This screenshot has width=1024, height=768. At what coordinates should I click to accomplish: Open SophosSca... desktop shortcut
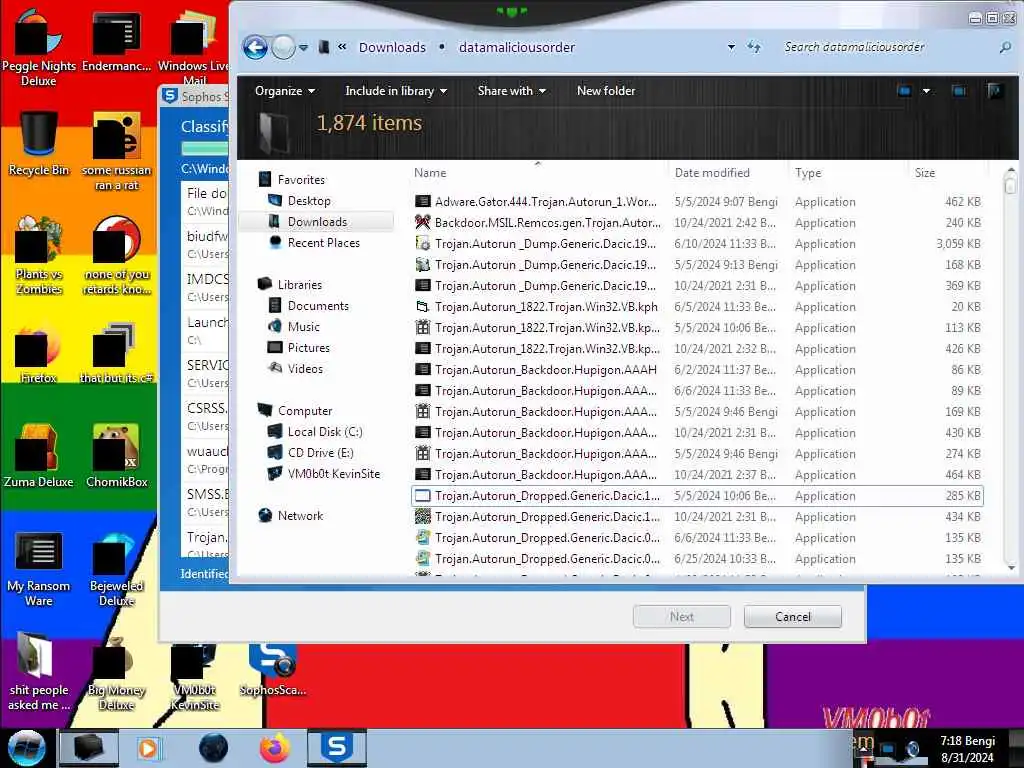click(x=272, y=669)
